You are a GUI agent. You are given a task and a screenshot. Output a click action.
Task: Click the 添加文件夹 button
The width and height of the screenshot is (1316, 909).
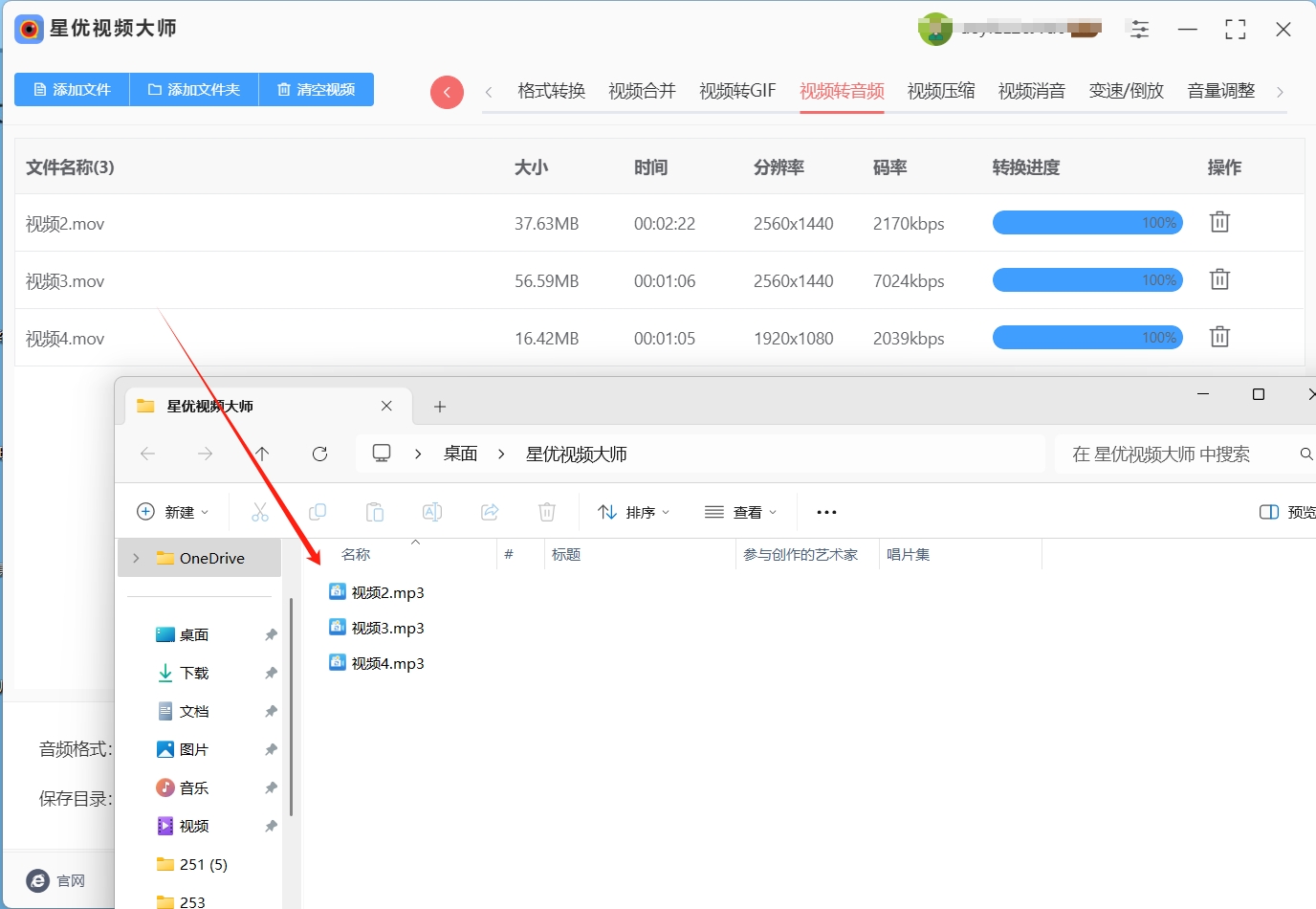[194, 89]
